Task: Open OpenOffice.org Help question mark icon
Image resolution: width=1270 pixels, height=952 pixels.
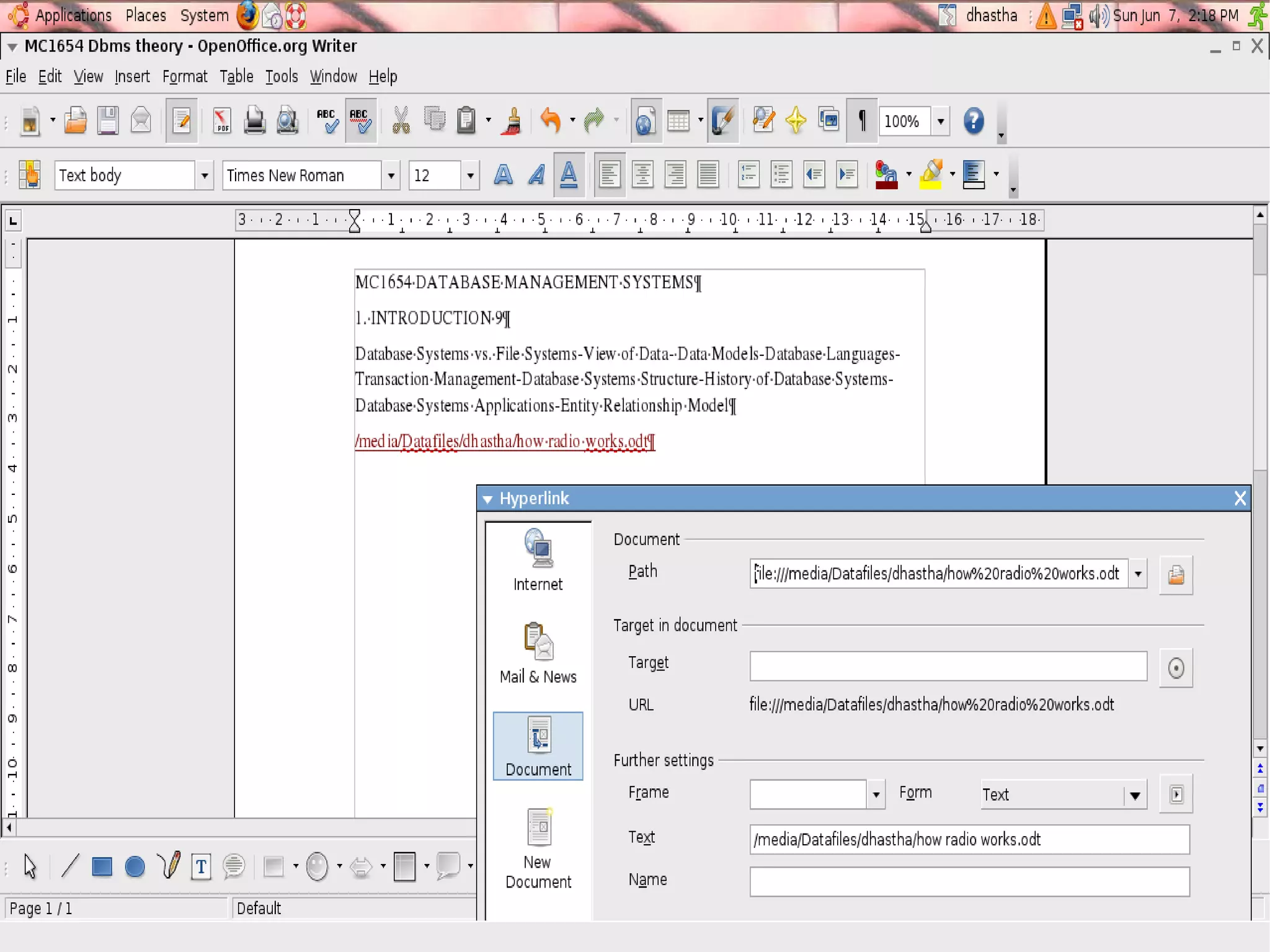Action: (x=974, y=120)
